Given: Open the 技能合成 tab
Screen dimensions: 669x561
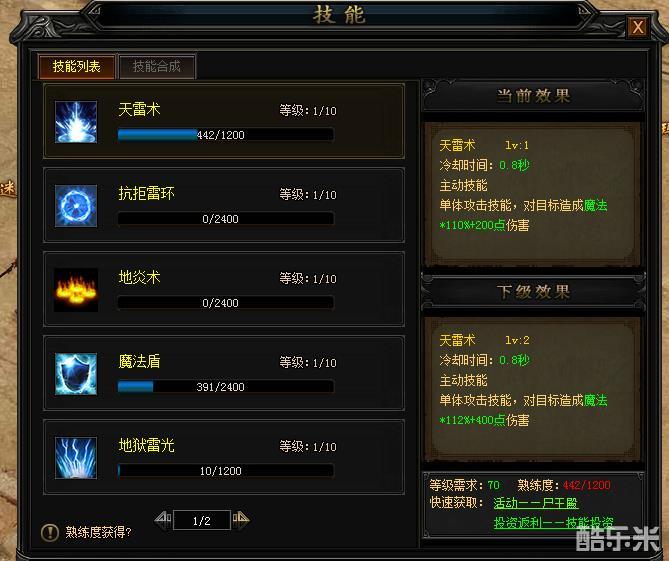Looking at the screenshot, I should coord(157,67).
